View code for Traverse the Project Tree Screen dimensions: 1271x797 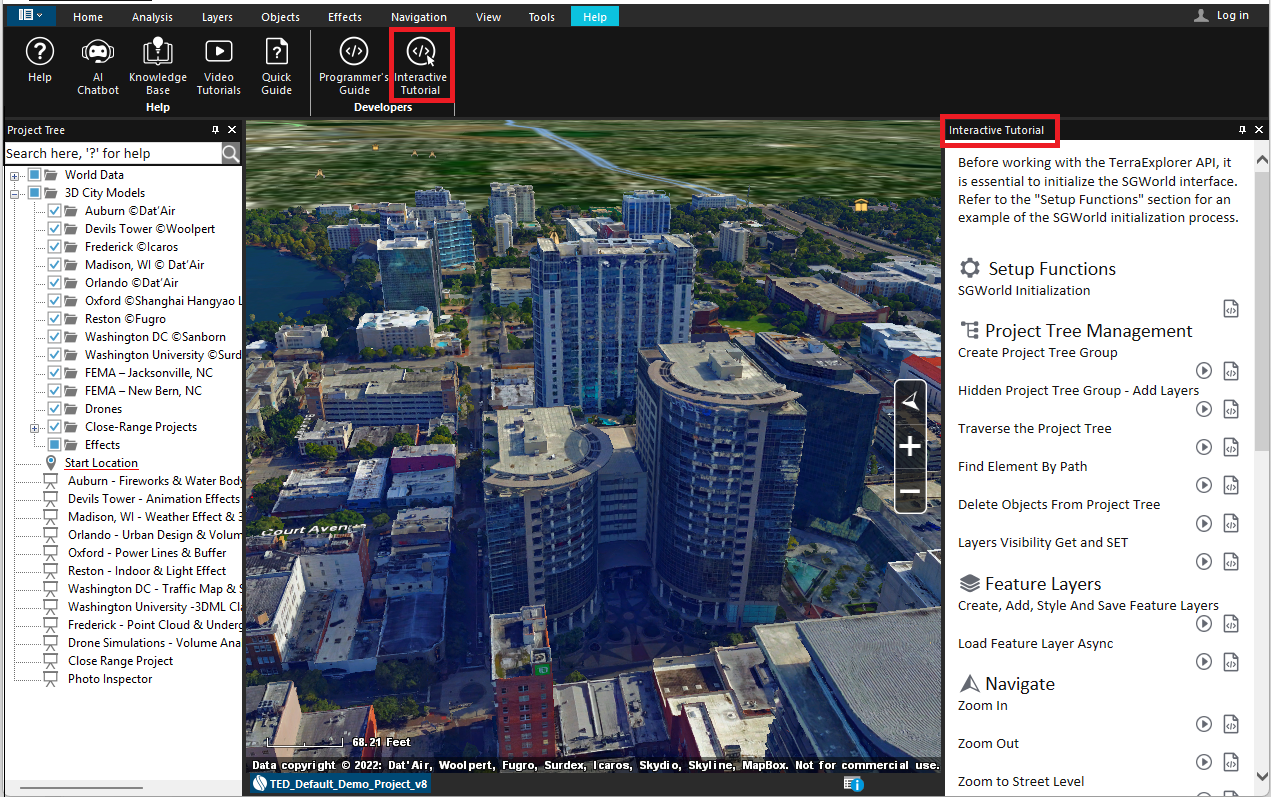(1231, 447)
